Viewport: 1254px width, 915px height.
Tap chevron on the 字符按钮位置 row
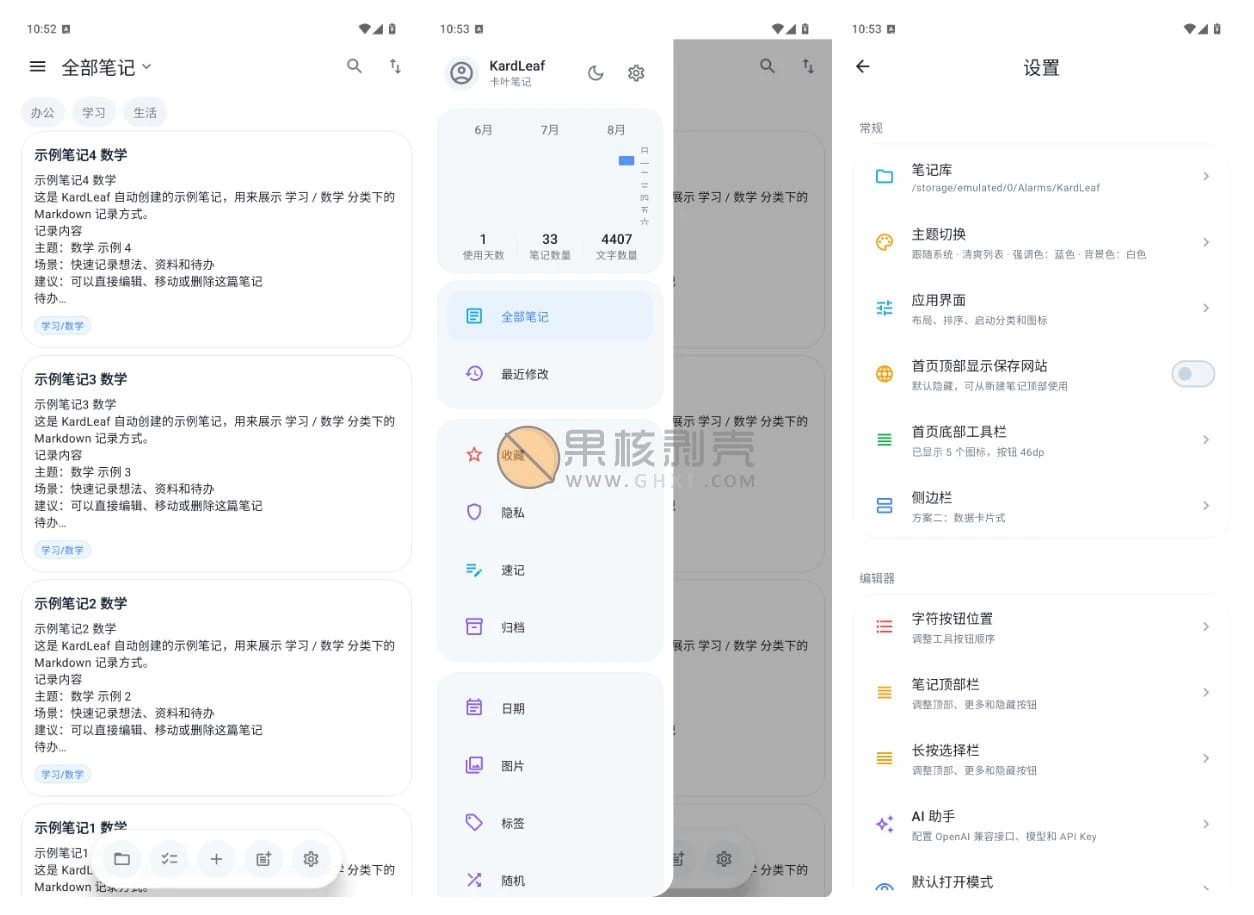tap(1206, 627)
